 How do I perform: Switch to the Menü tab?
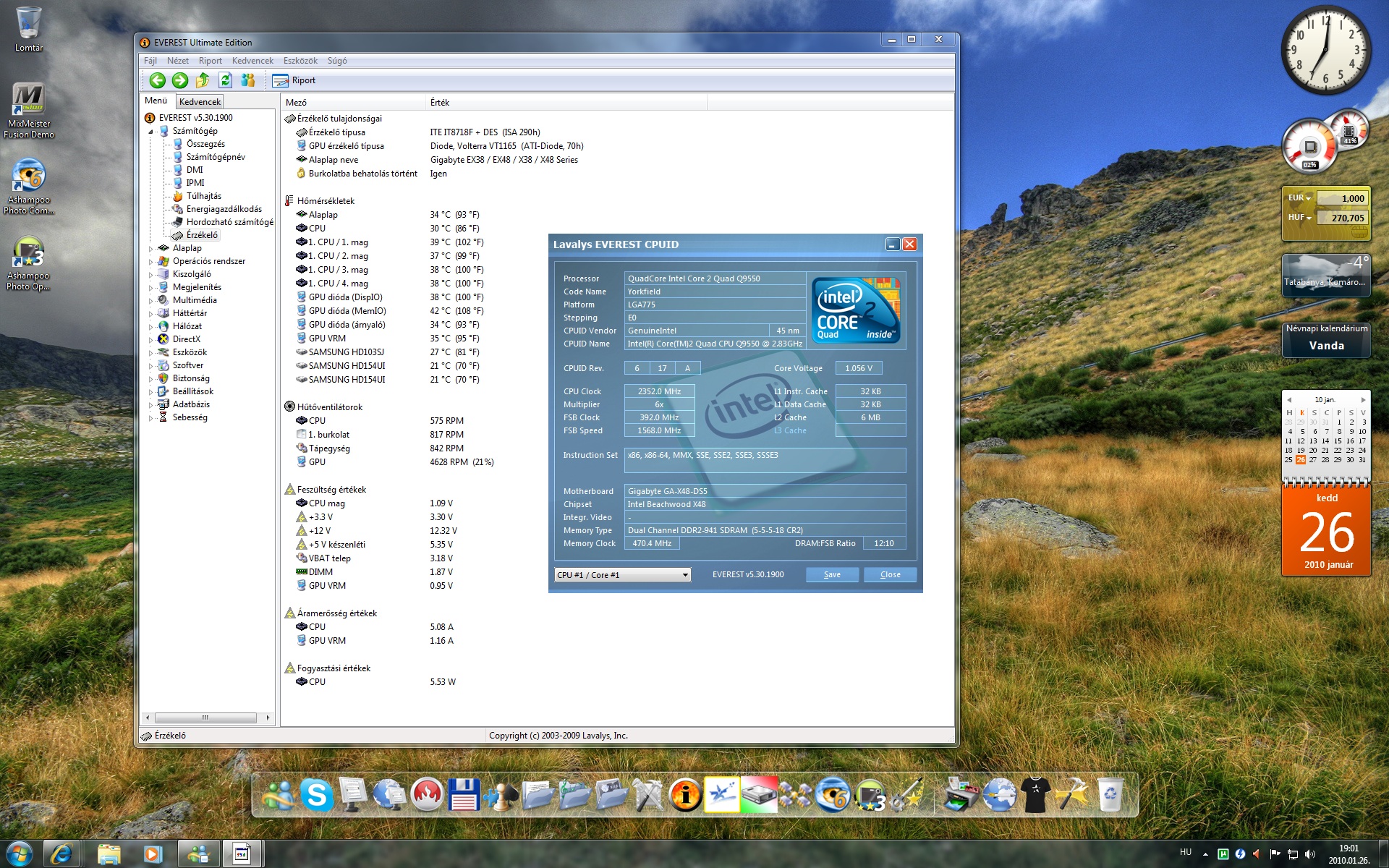[156, 101]
